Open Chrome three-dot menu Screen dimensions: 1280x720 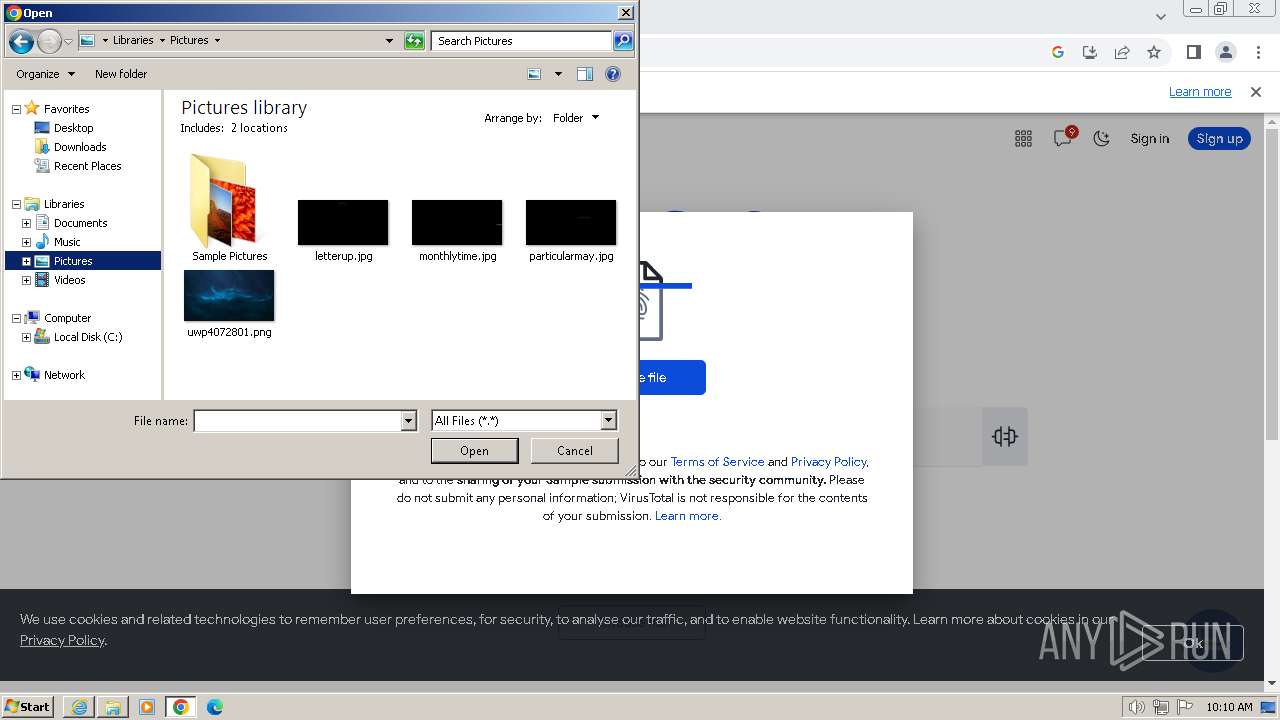(x=1258, y=52)
